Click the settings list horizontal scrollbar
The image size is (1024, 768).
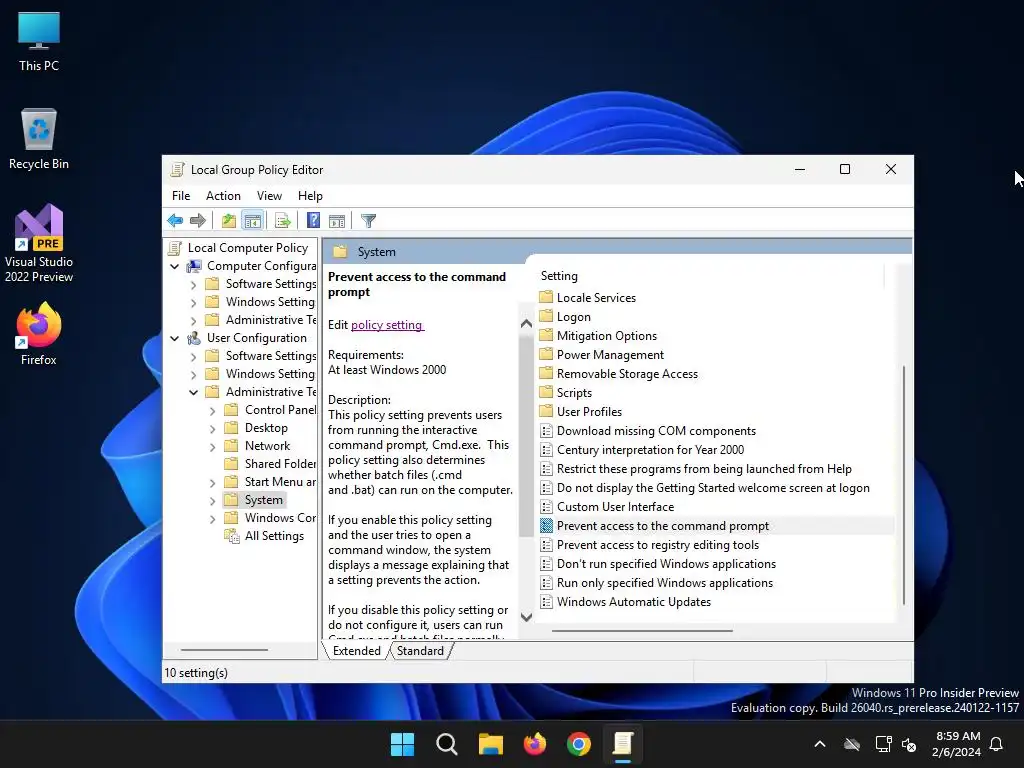pyautogui.click(x=642, y=631)
